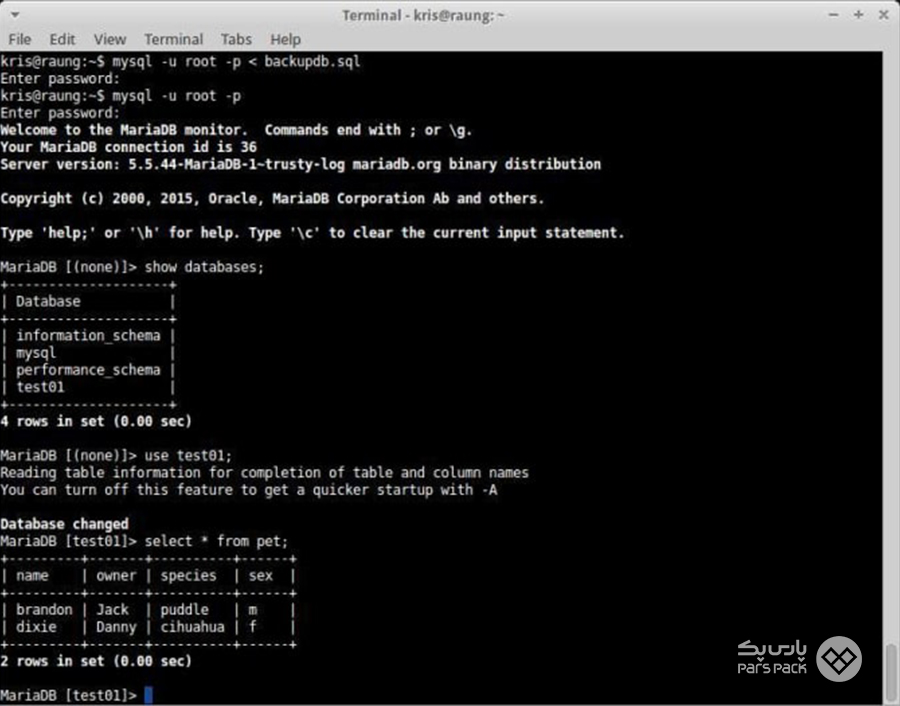900x706 pixels.
Task: Close the Terminal window
Action: pyautogui.click(x=883, y=15)
